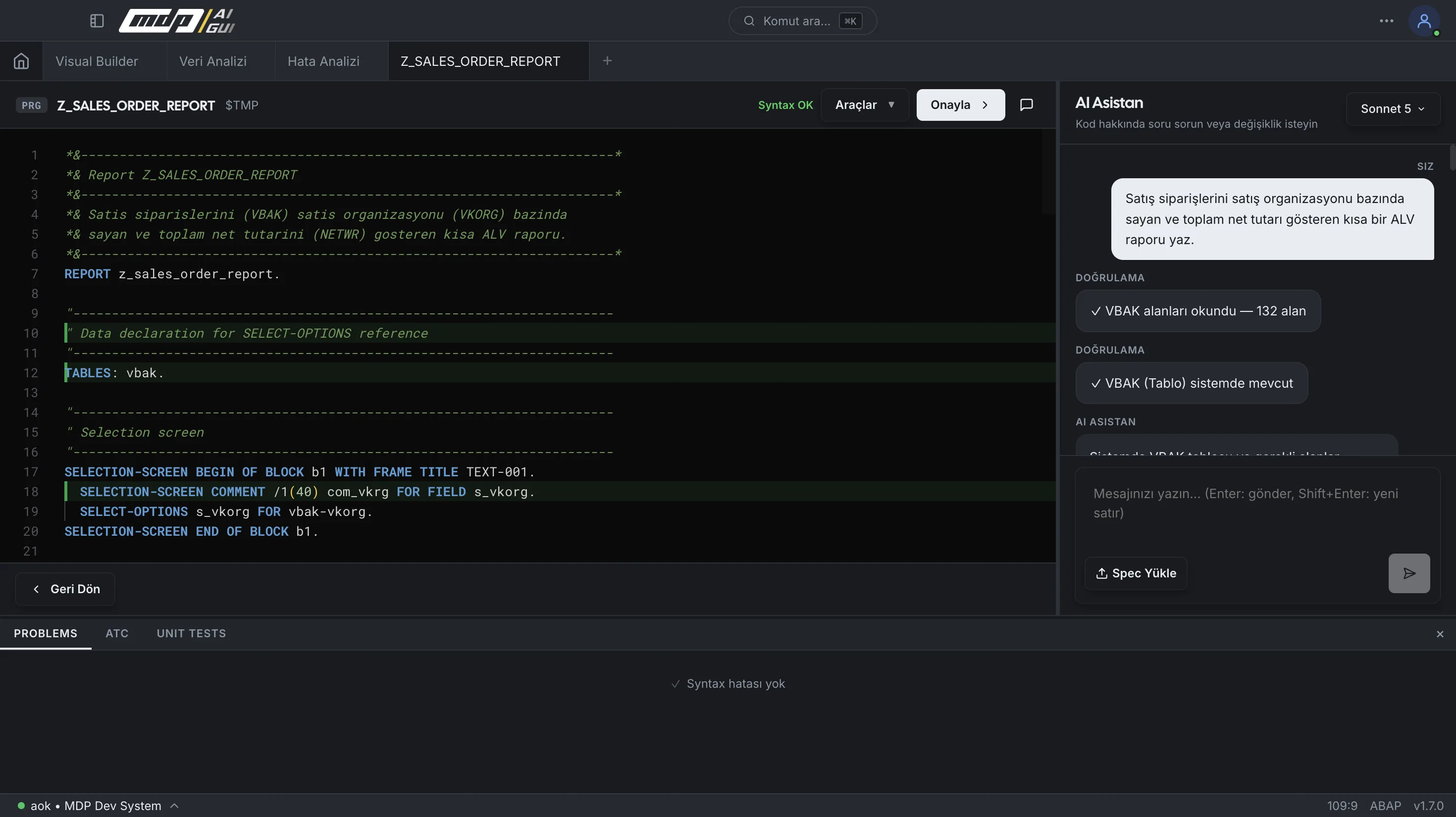Click the $TMP package label
This screenshot has width=1456, height=817.
click(x=242, y=105)
